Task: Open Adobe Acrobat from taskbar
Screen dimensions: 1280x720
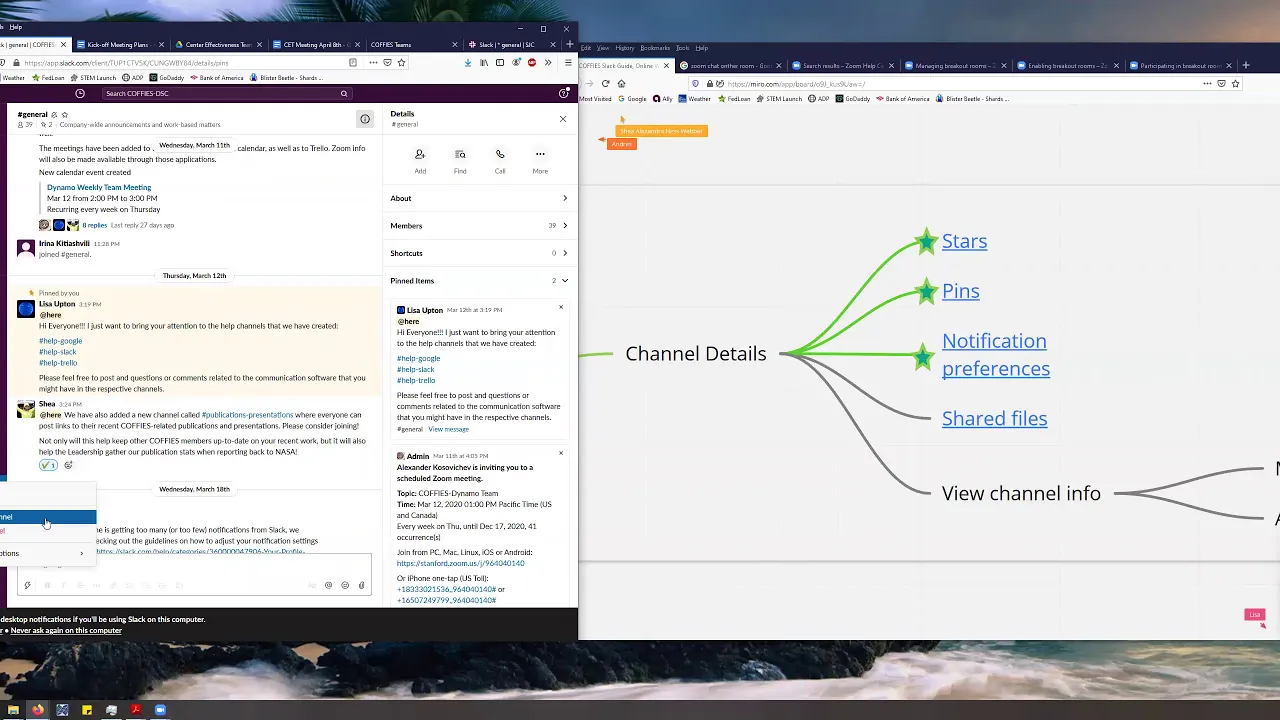Action: 135,710
